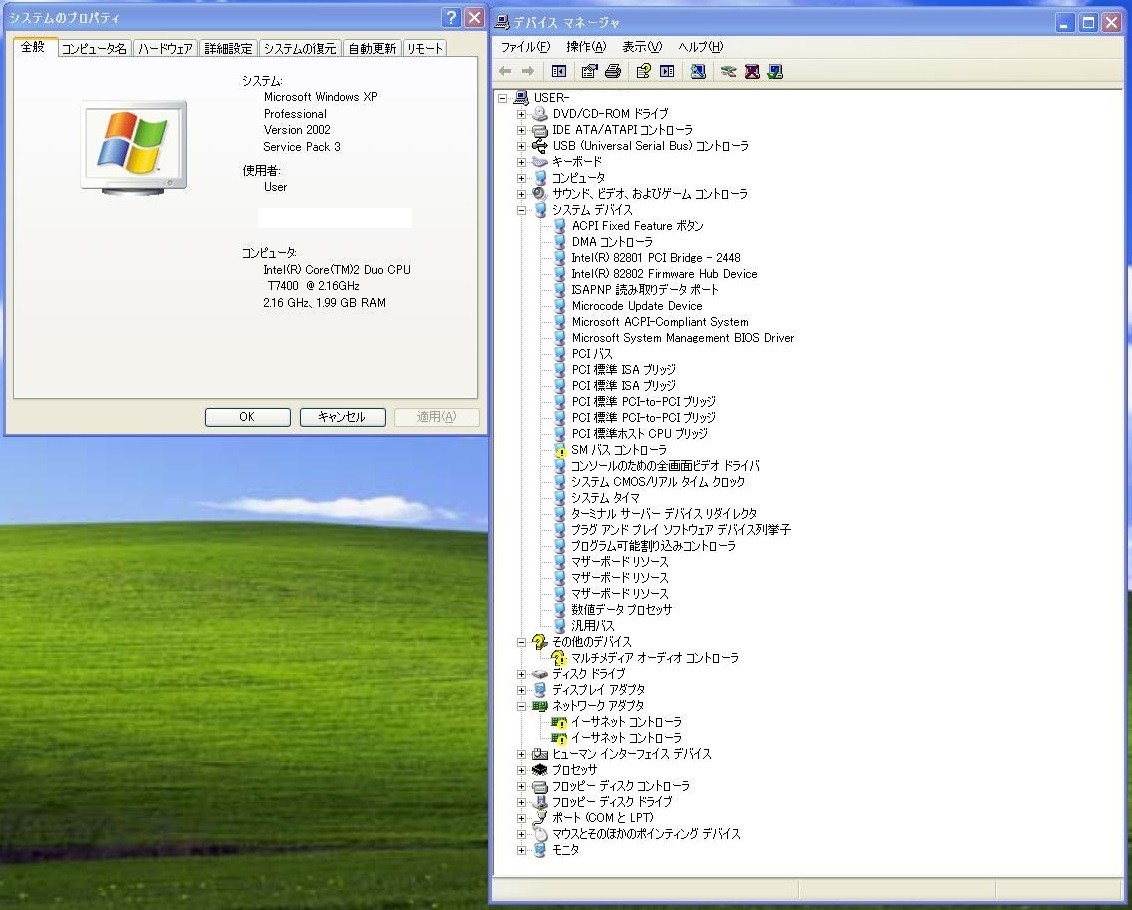Click the SM バス コントローラ warning icon
Image resolution: width=1132 pixels, height=910 pixels.
pyautogui.click(x=560, y=450)
